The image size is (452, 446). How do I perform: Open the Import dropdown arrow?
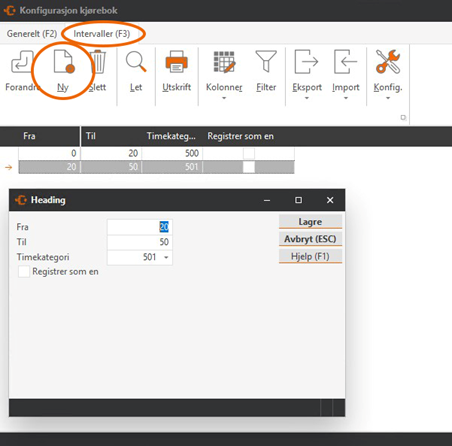click(x=346, y=98)
